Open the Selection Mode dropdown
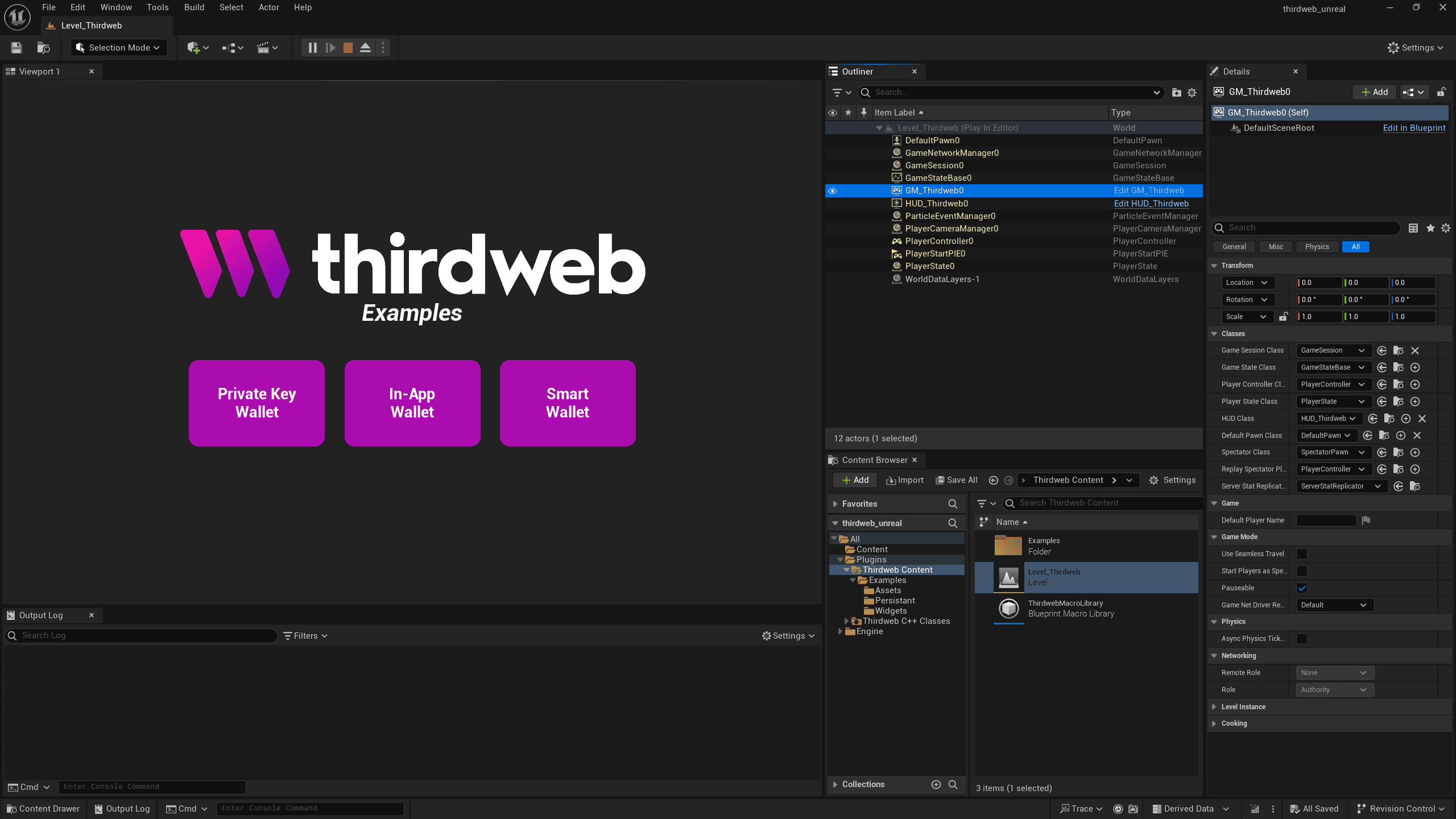Image resolution: width=1456 pixels, height=819 pixels. point(119,48)
